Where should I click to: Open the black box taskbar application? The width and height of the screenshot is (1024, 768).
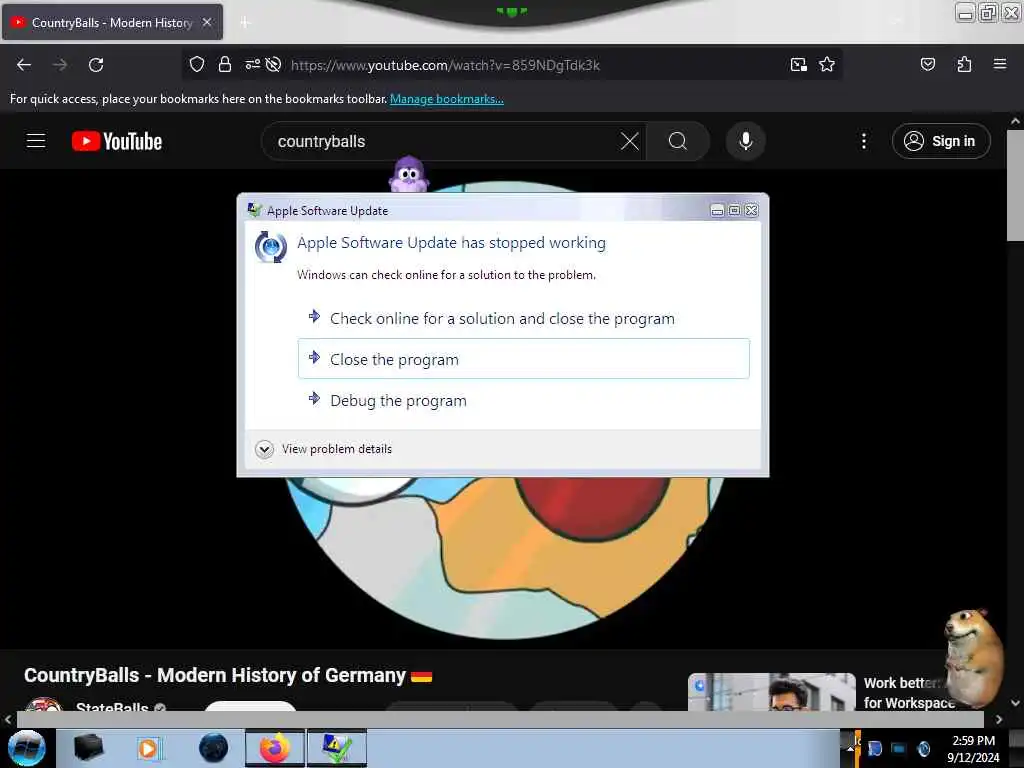coord(88,748)
